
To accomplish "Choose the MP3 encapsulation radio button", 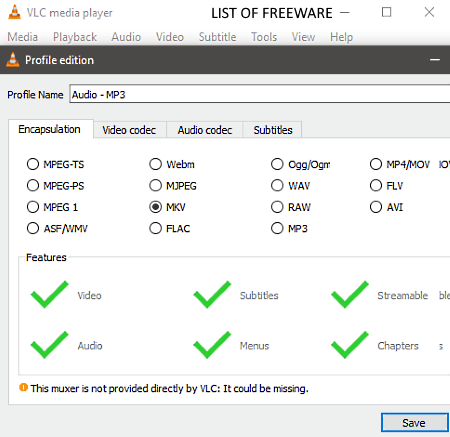I will pyautogui.click(x=277, y=228).
